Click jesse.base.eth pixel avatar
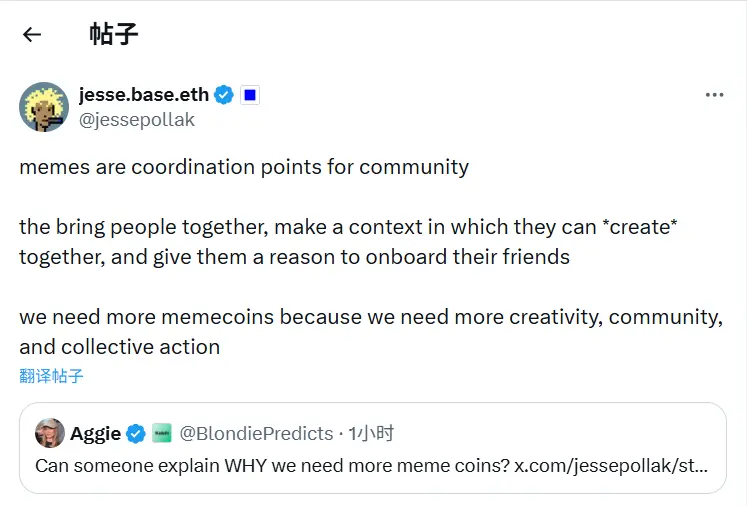The width and height of the screenshot is (747, 506). [44, 107]
